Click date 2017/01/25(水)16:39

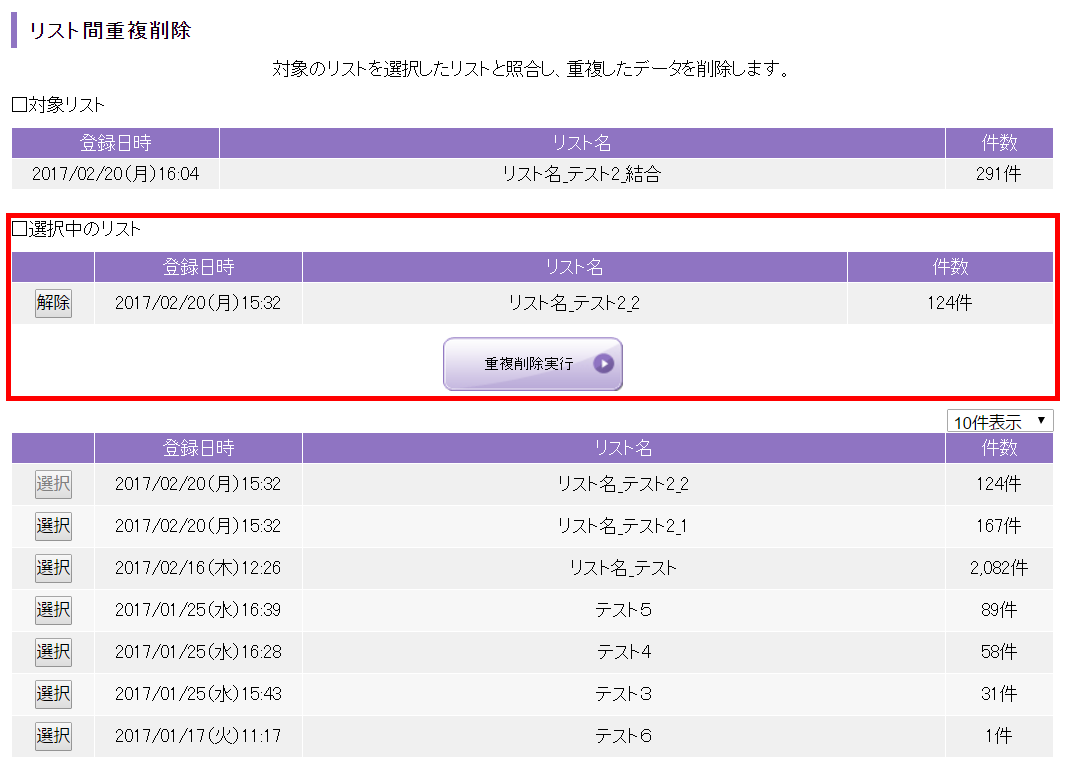[198, 610]
